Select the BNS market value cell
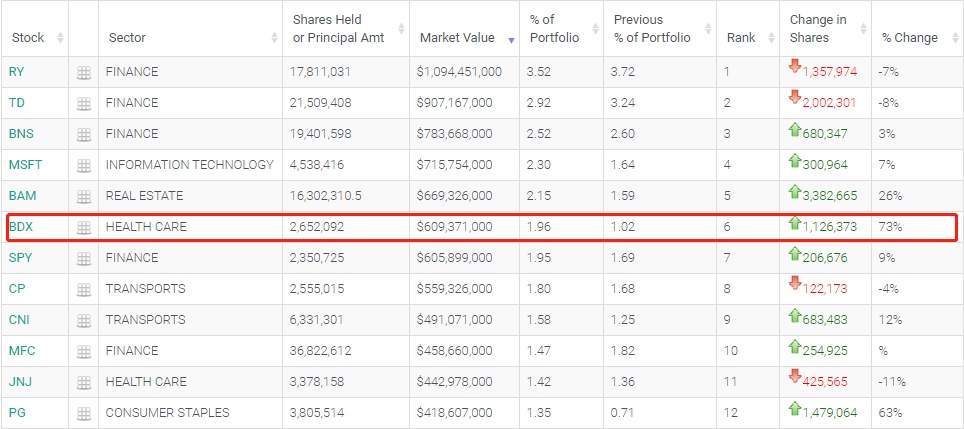The width and height of the screenshot is (964, 429). click(453, 134)
